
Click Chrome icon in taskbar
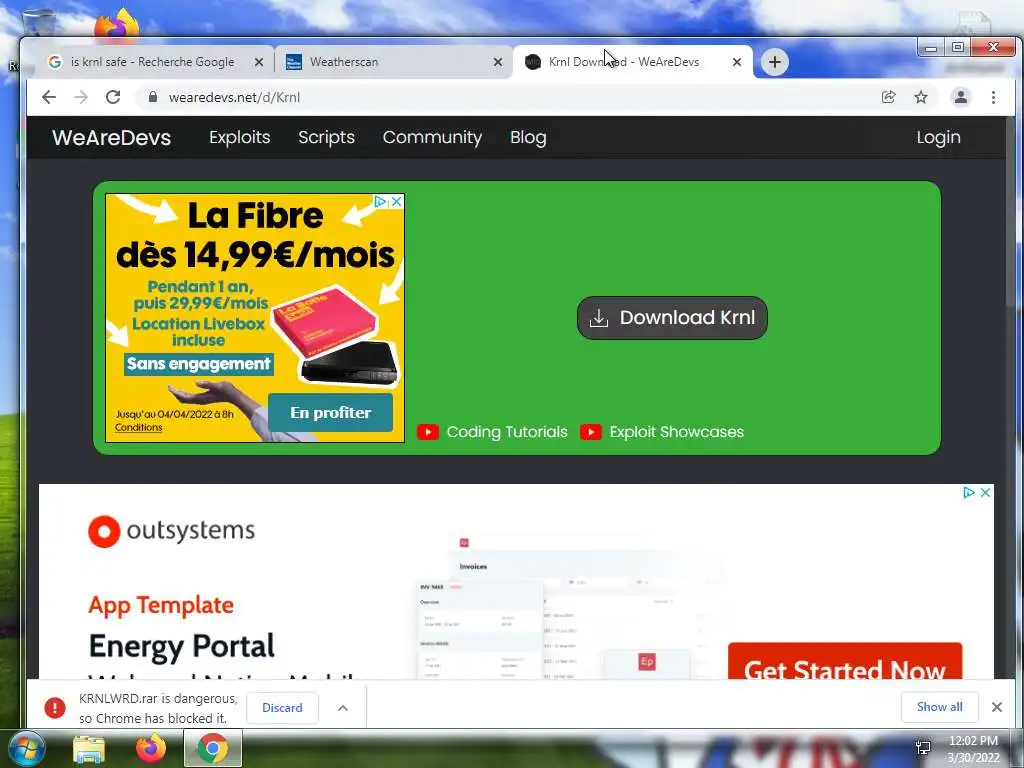213,748
